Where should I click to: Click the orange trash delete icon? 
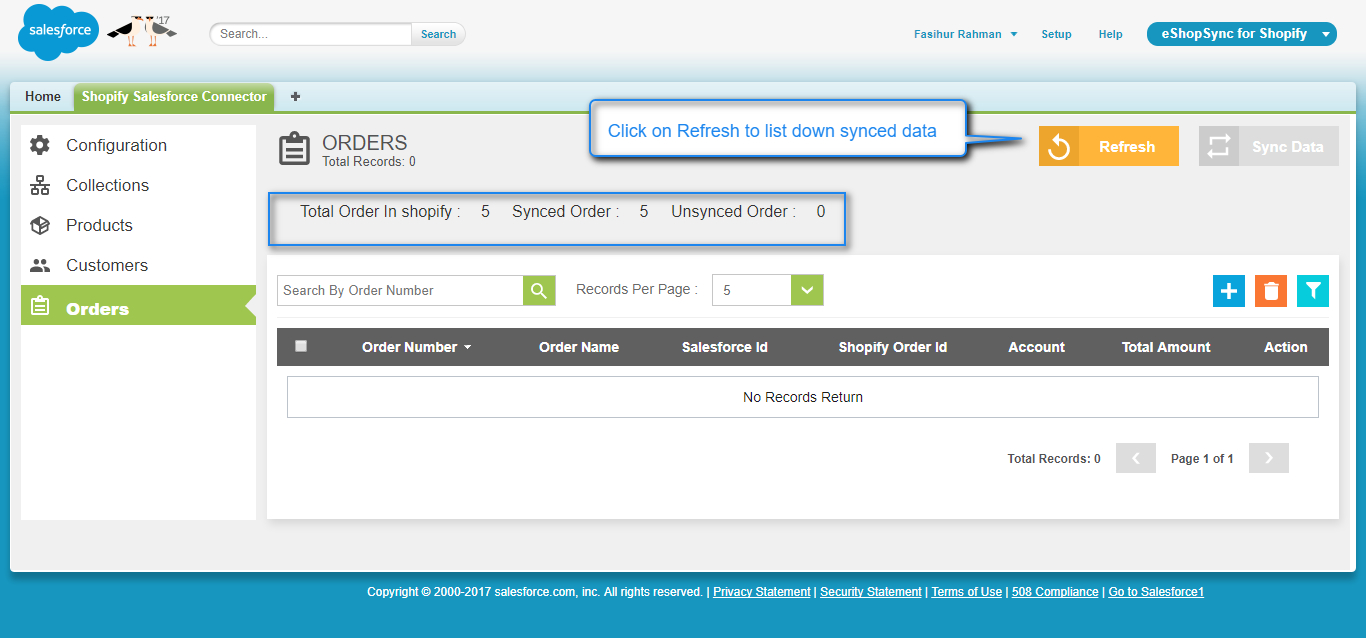(1271, 291)
